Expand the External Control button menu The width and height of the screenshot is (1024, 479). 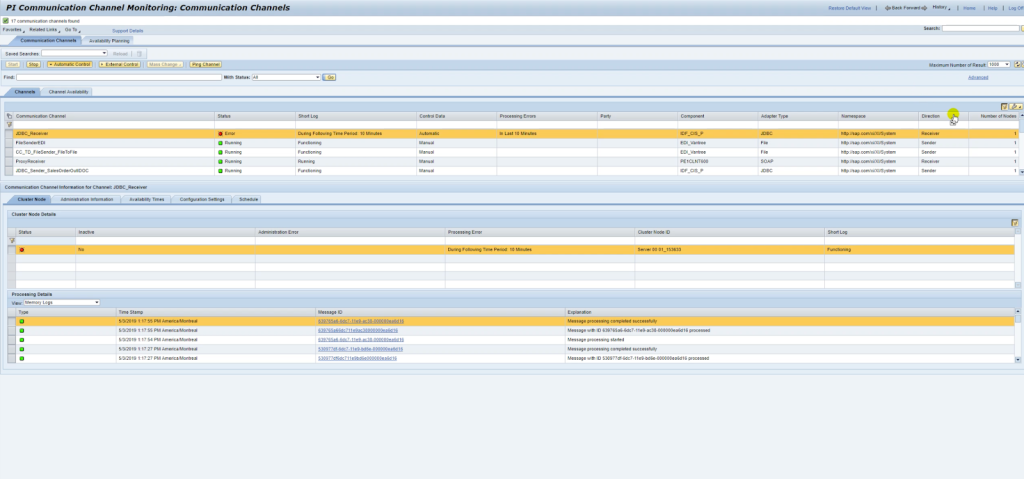(120, 65)
